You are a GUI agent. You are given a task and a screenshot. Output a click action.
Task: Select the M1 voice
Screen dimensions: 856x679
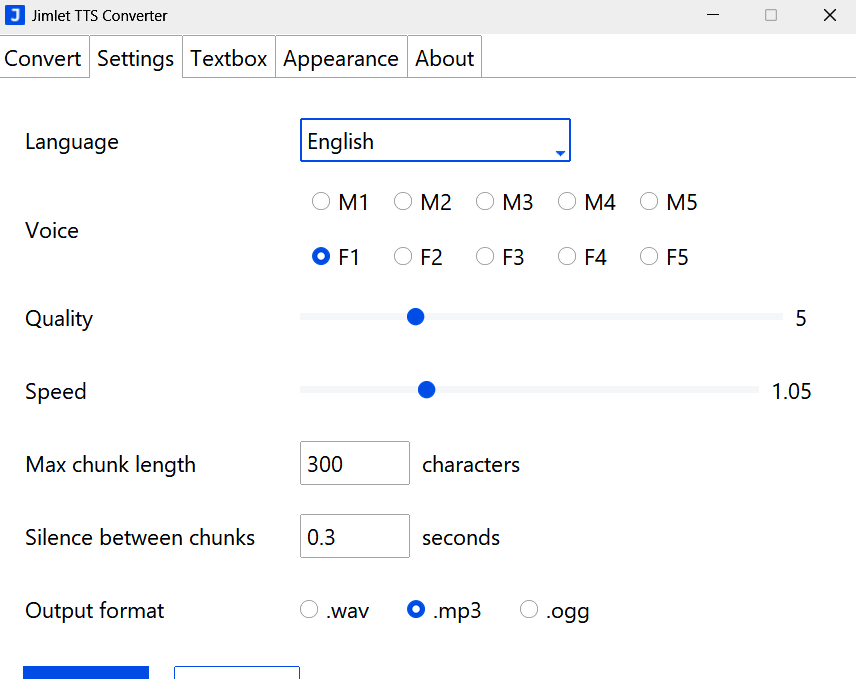click(321, 201)
